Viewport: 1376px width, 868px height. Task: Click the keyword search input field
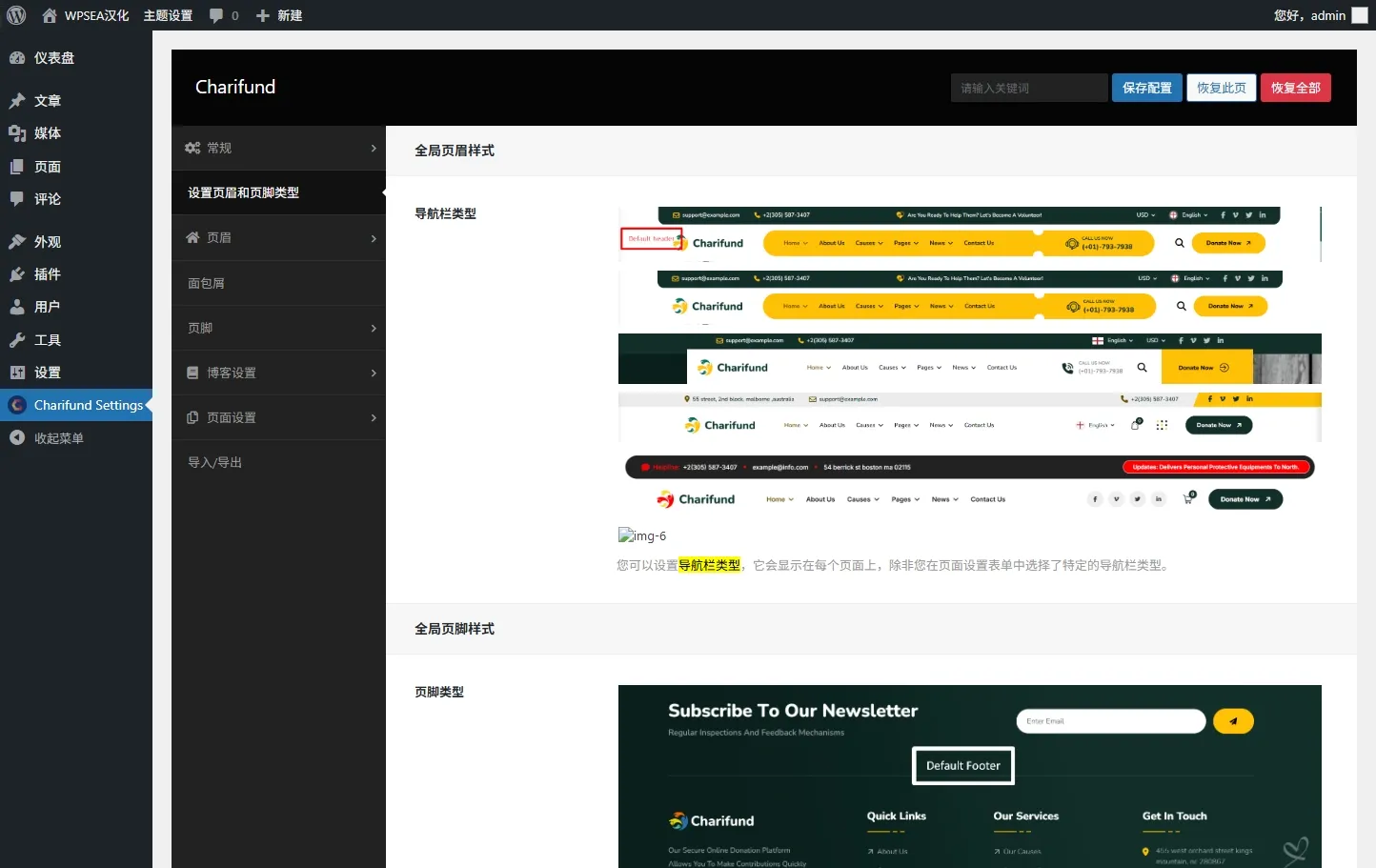tap(1028, 88)
